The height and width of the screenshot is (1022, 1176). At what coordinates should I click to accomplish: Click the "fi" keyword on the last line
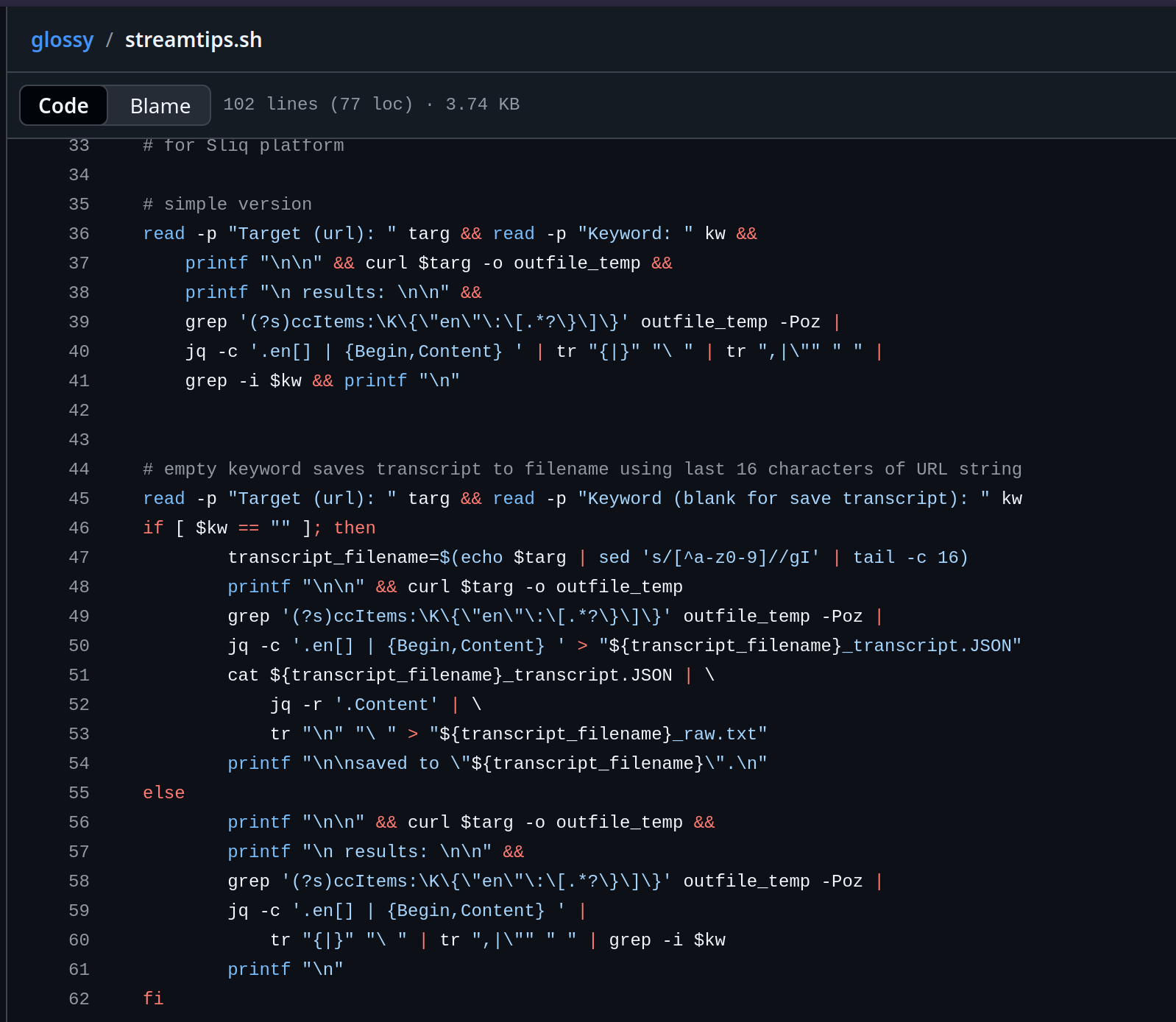pyautogui.click(x=153, y=999)
